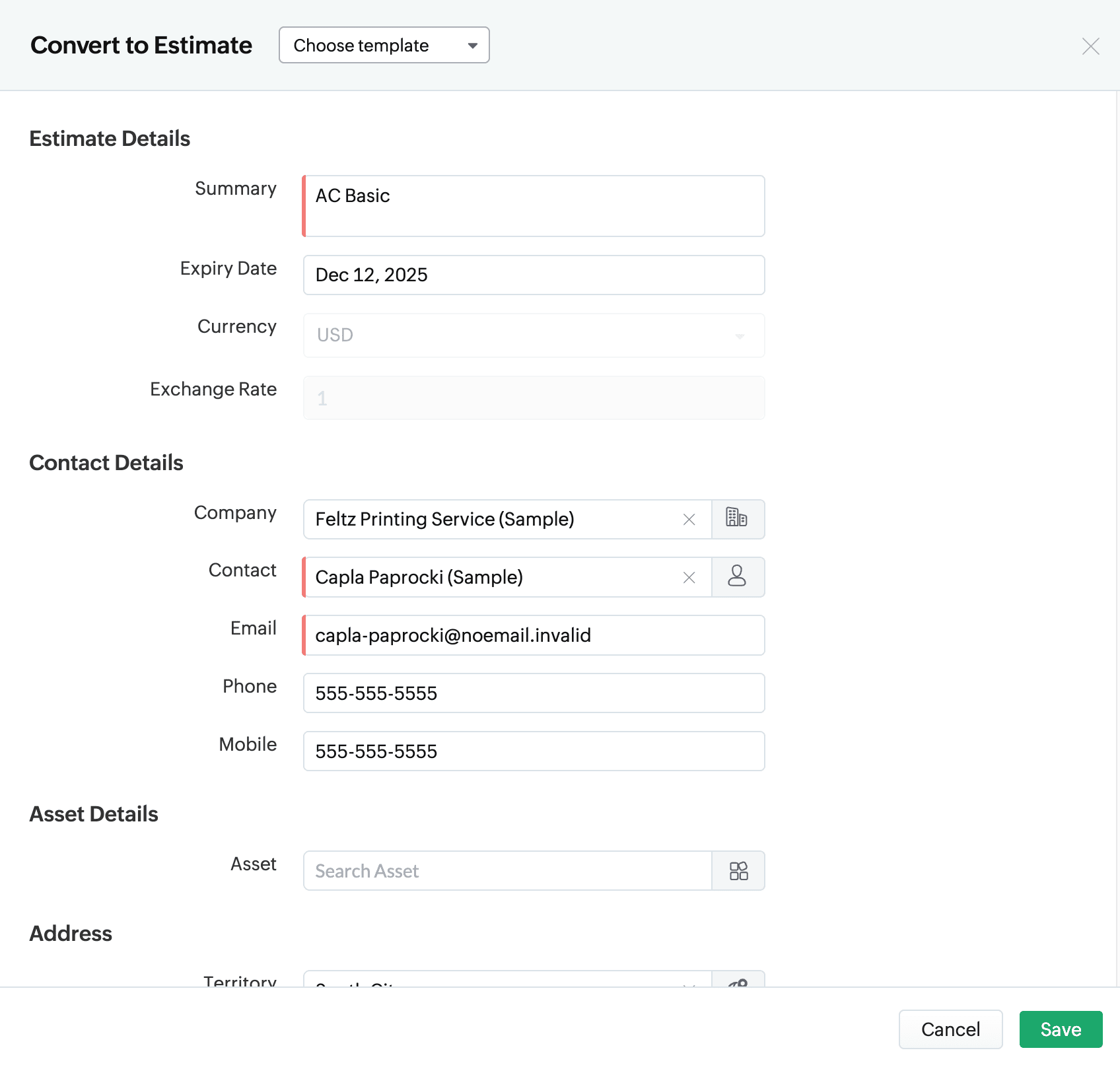
Task: Click the Exchange Rate field
Action: pyautogui.click(x=534, y=398)
